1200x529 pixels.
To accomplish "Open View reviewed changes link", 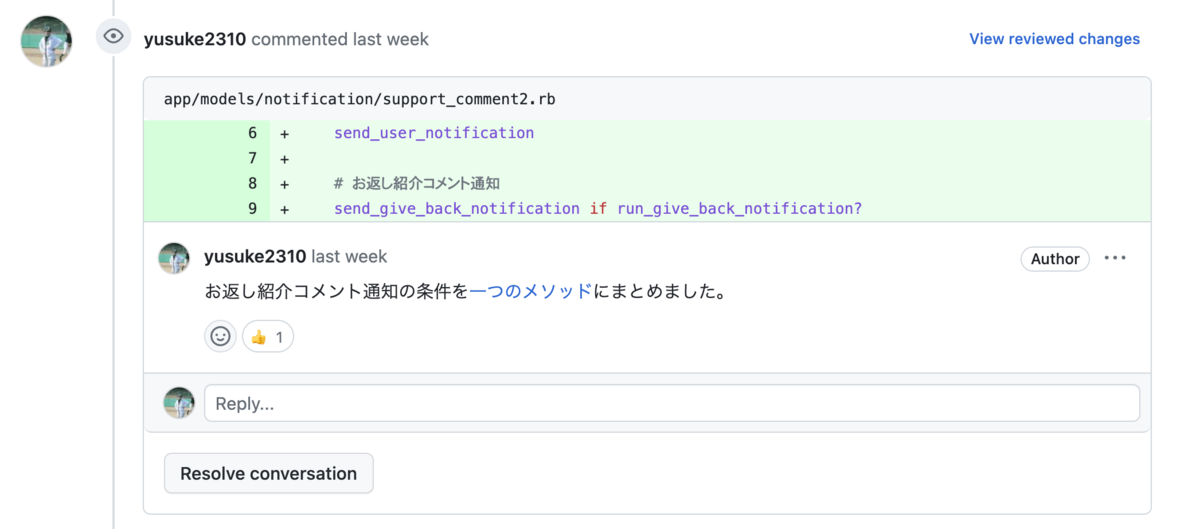I will pos(1054,39).
